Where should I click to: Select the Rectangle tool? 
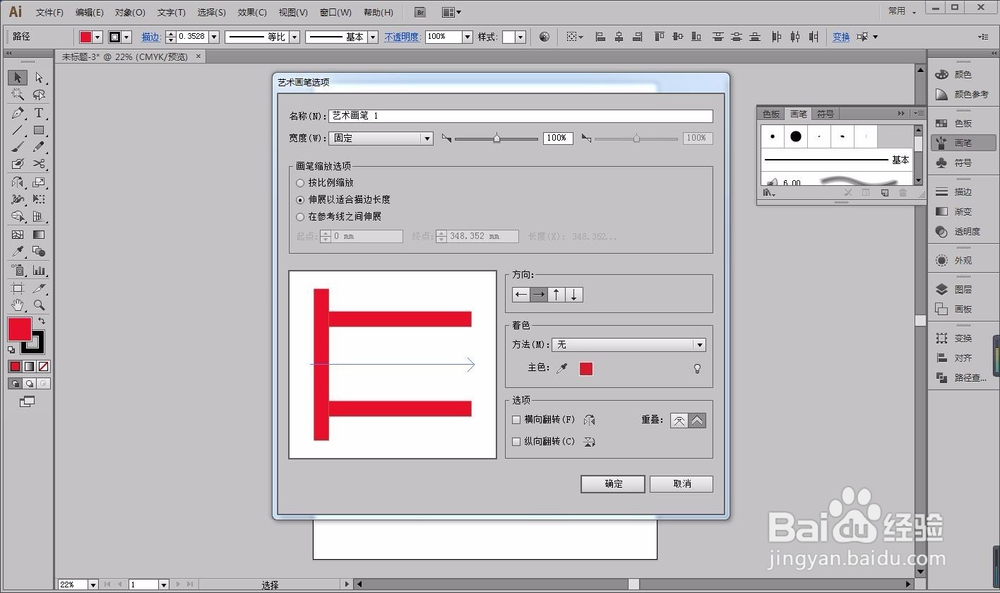click(x=39, y=130)
